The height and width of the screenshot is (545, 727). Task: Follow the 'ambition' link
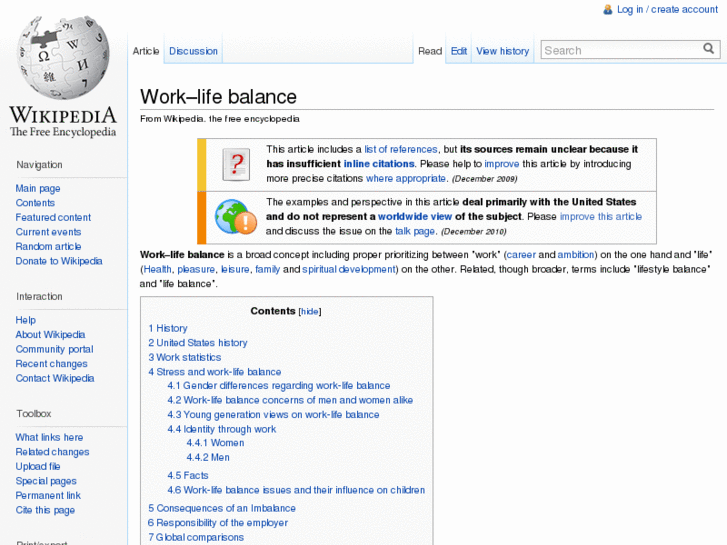(575, 255)
